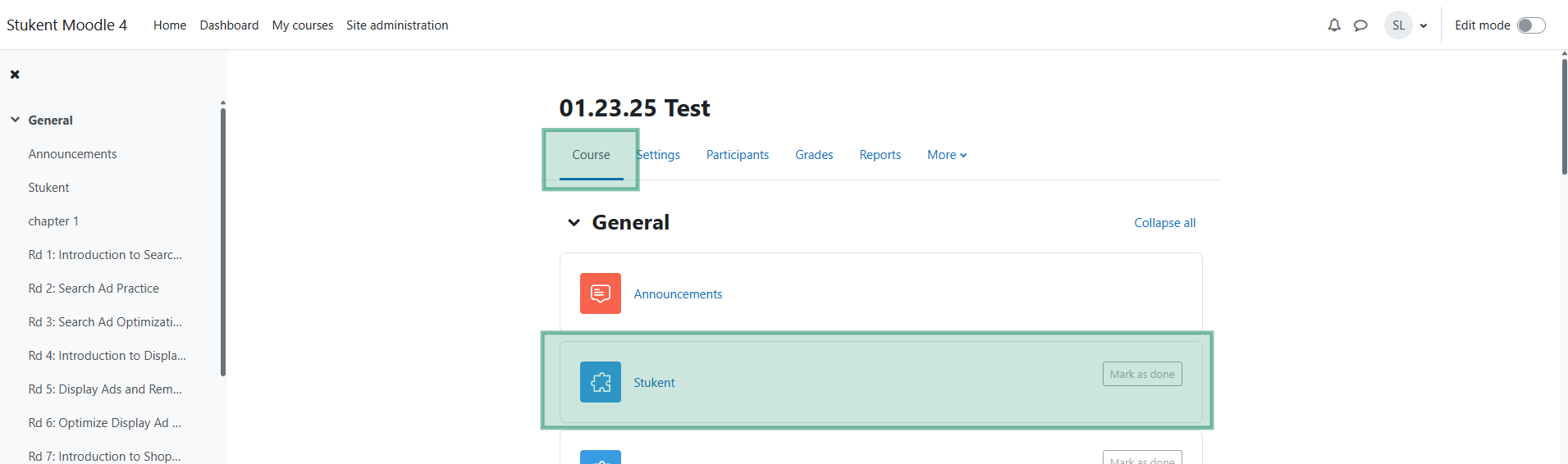The image size is (1568, 464).
Task: Open the Reports tab
Action: 880,155
